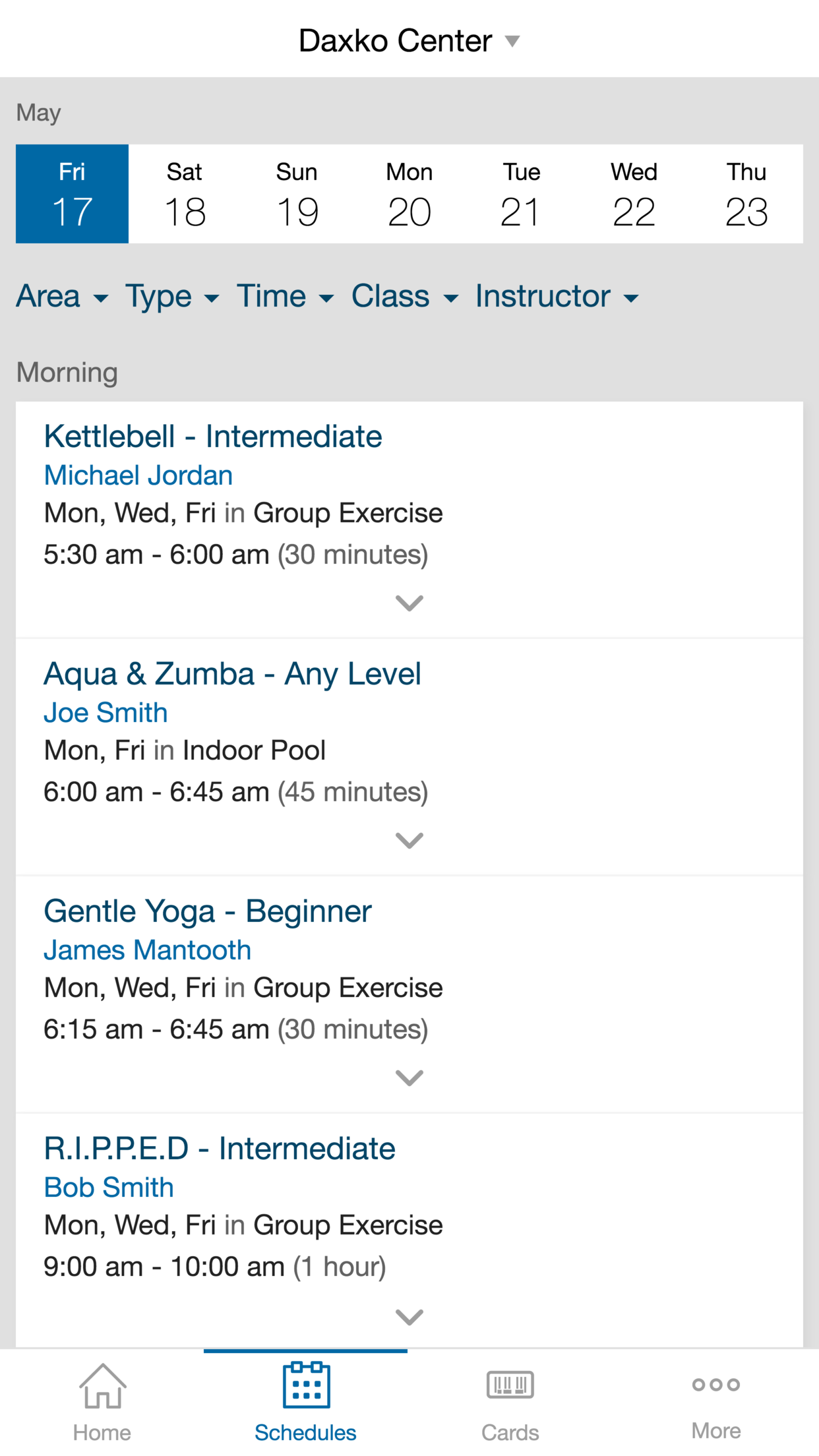Open instructor Michael Jordan link
The image size is (819, 1456).
click(x=138, y=475)
